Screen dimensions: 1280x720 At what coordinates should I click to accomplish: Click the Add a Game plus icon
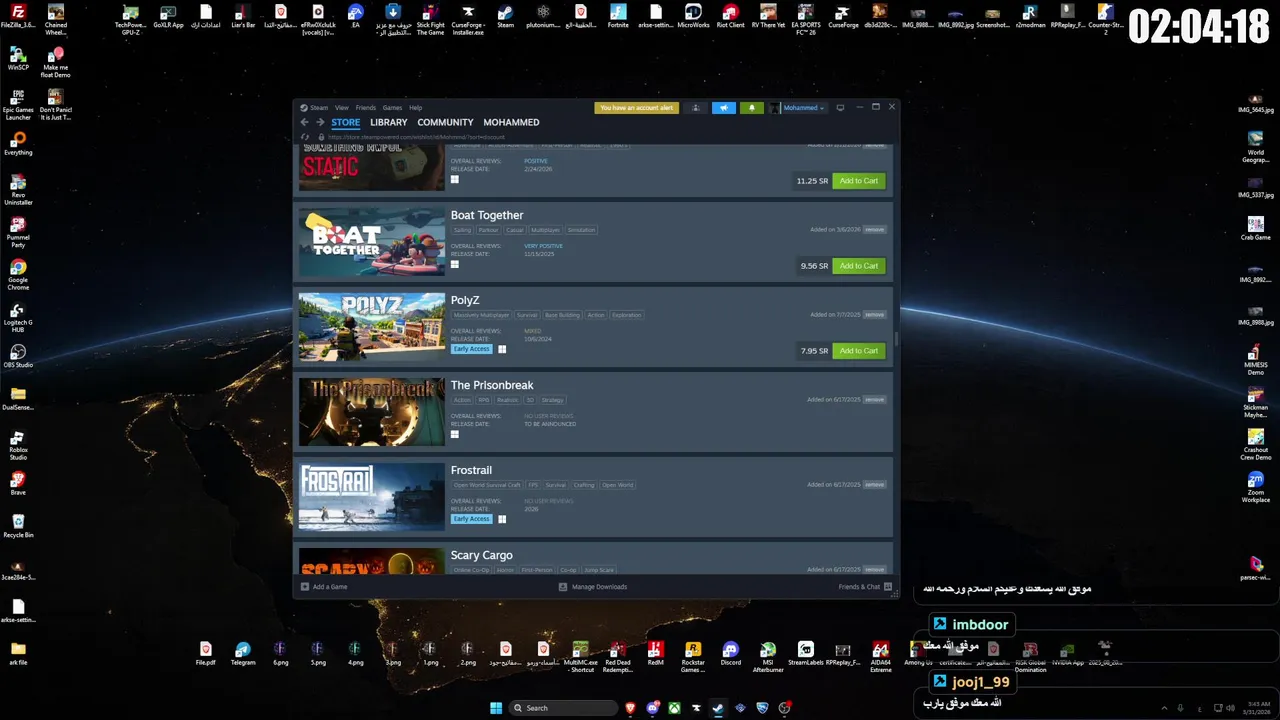[305, 587]
